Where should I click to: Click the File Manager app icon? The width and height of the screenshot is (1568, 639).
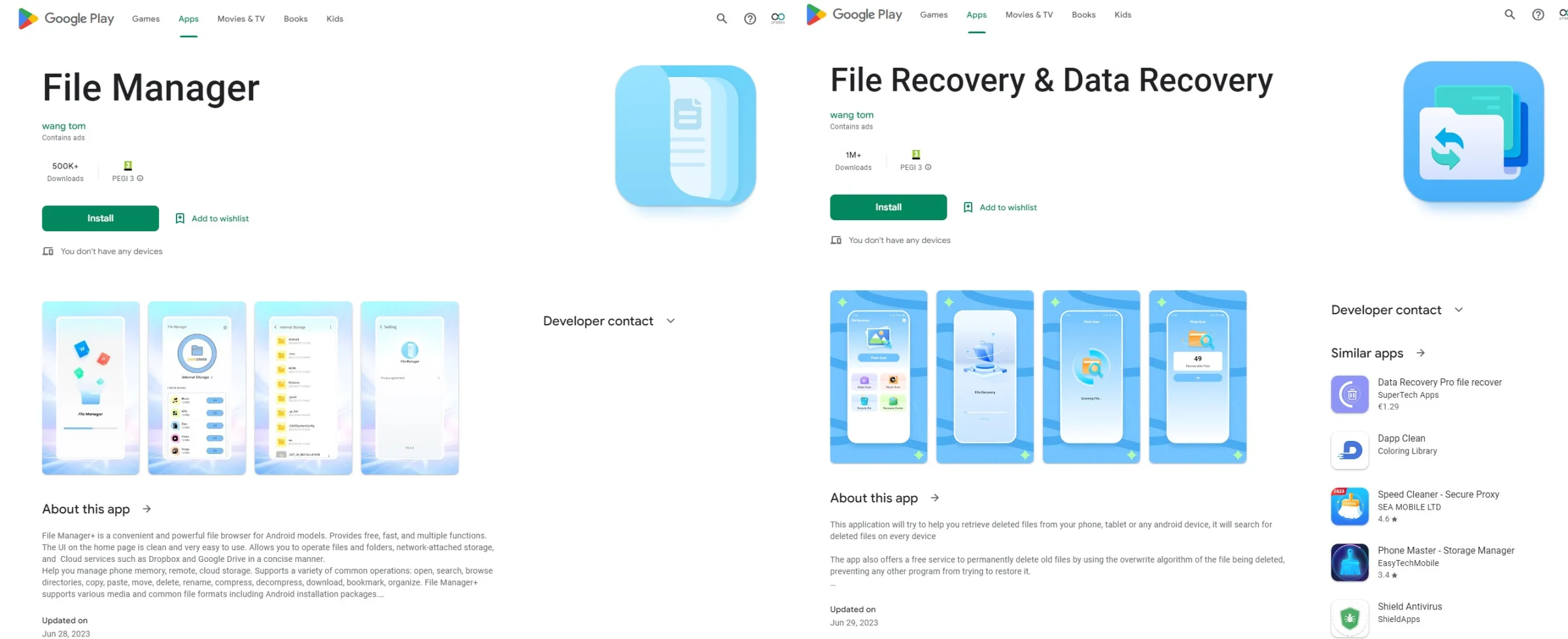click(685, 135)
